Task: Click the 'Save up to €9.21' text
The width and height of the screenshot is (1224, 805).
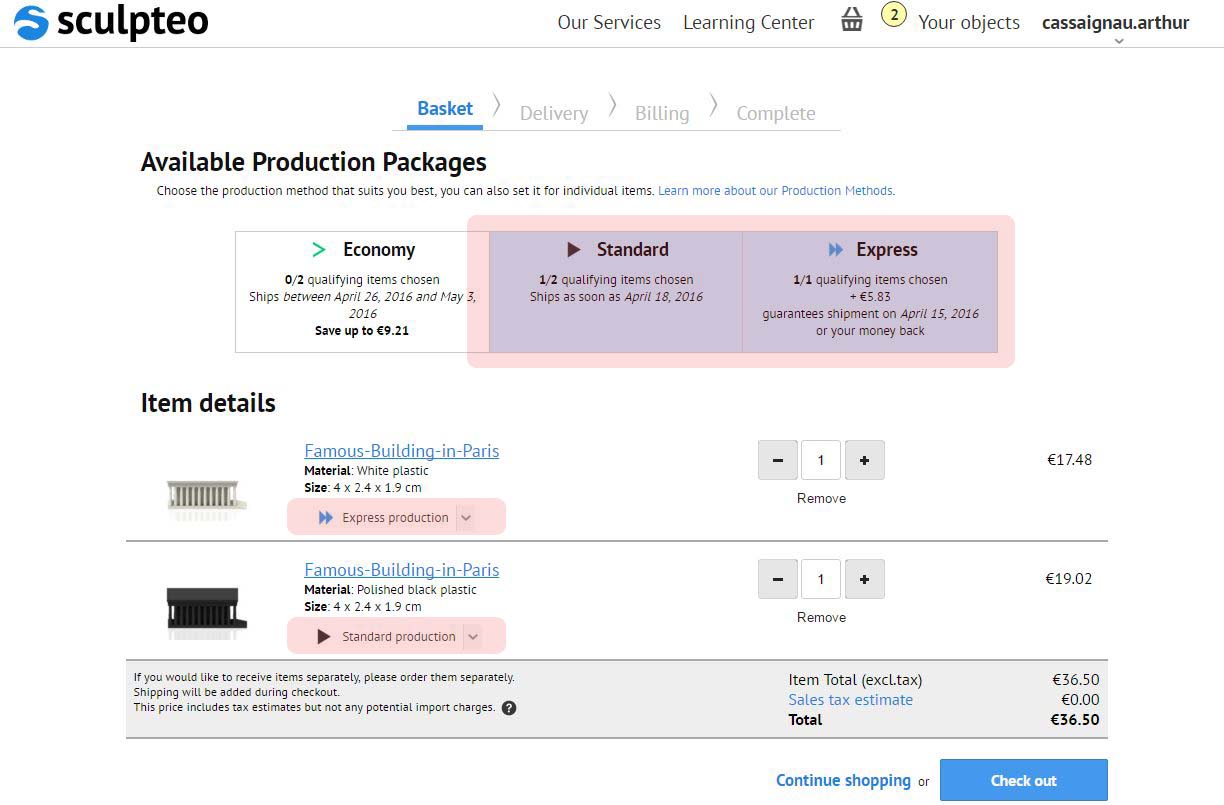Action: click(362, 331)
